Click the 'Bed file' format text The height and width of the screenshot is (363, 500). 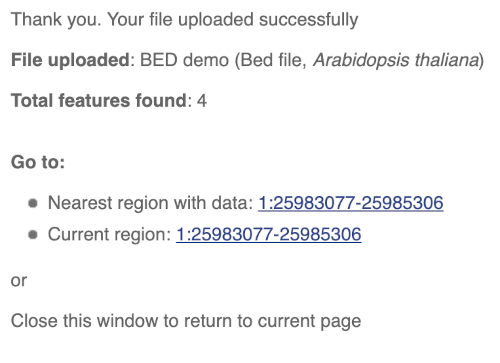point(273,60)
